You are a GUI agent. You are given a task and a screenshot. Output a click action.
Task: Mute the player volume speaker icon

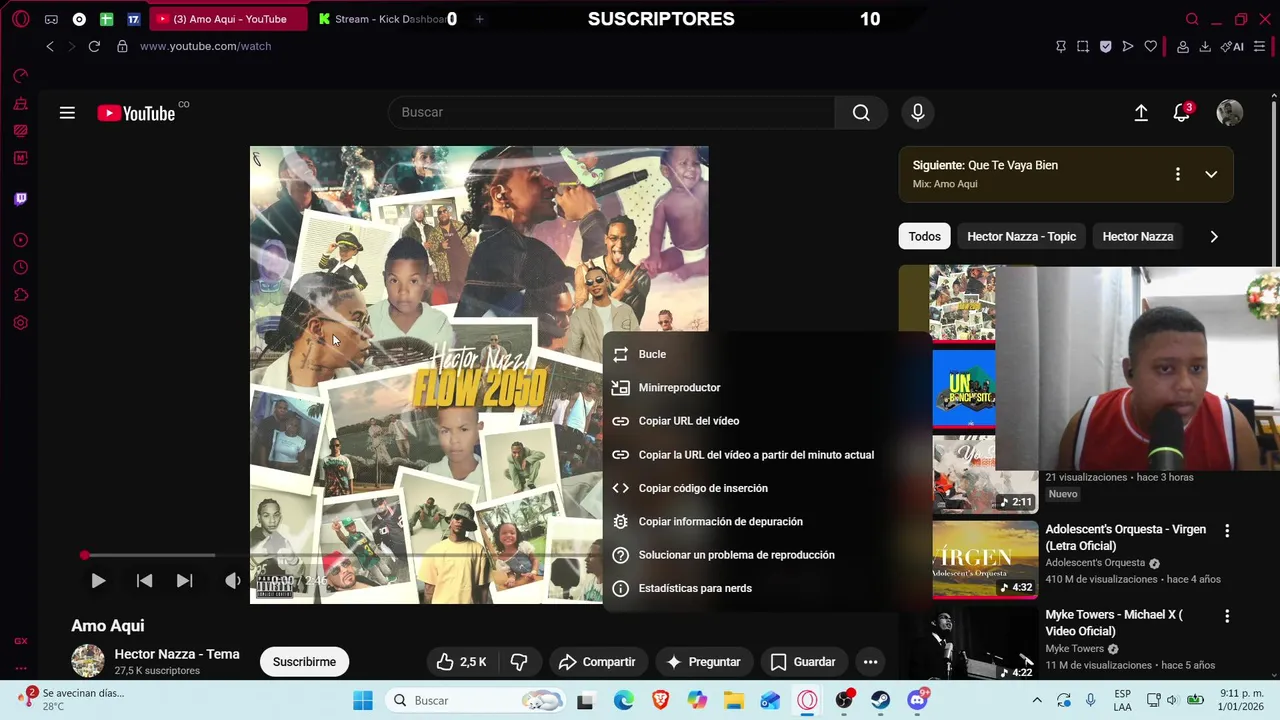232,580
